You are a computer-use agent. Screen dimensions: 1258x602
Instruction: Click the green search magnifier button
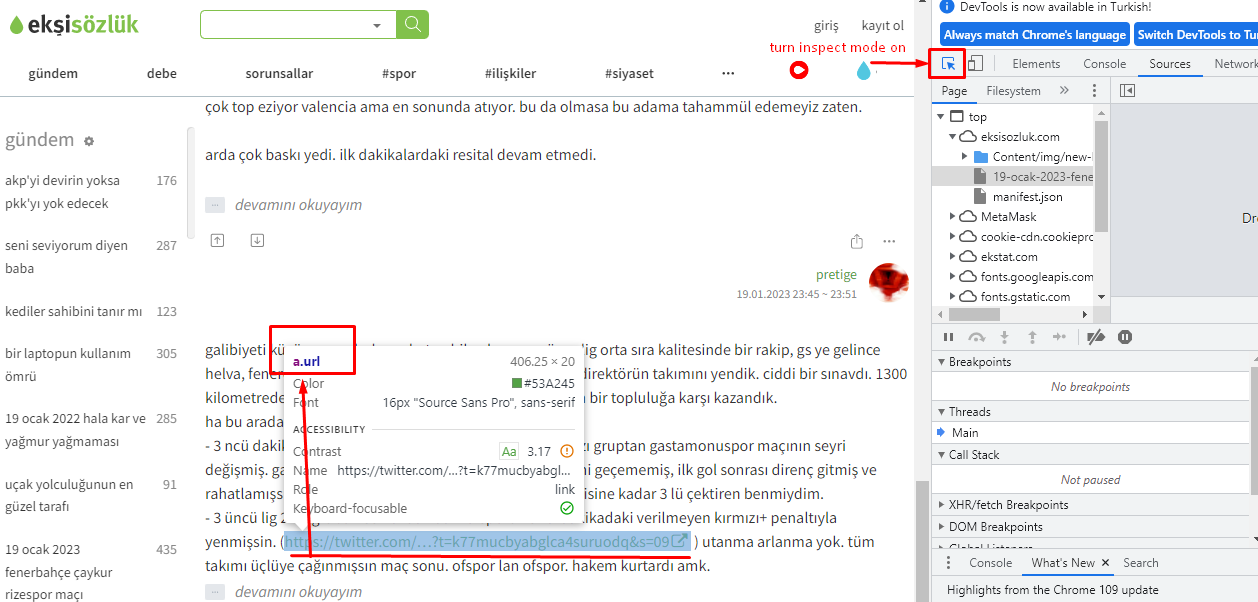[412, 25]
